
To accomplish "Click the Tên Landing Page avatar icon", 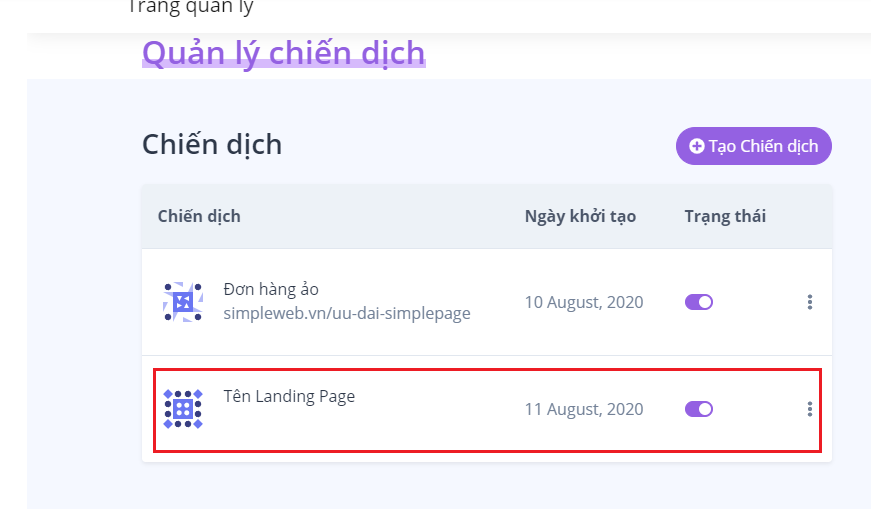I will [x=183, y=409].
